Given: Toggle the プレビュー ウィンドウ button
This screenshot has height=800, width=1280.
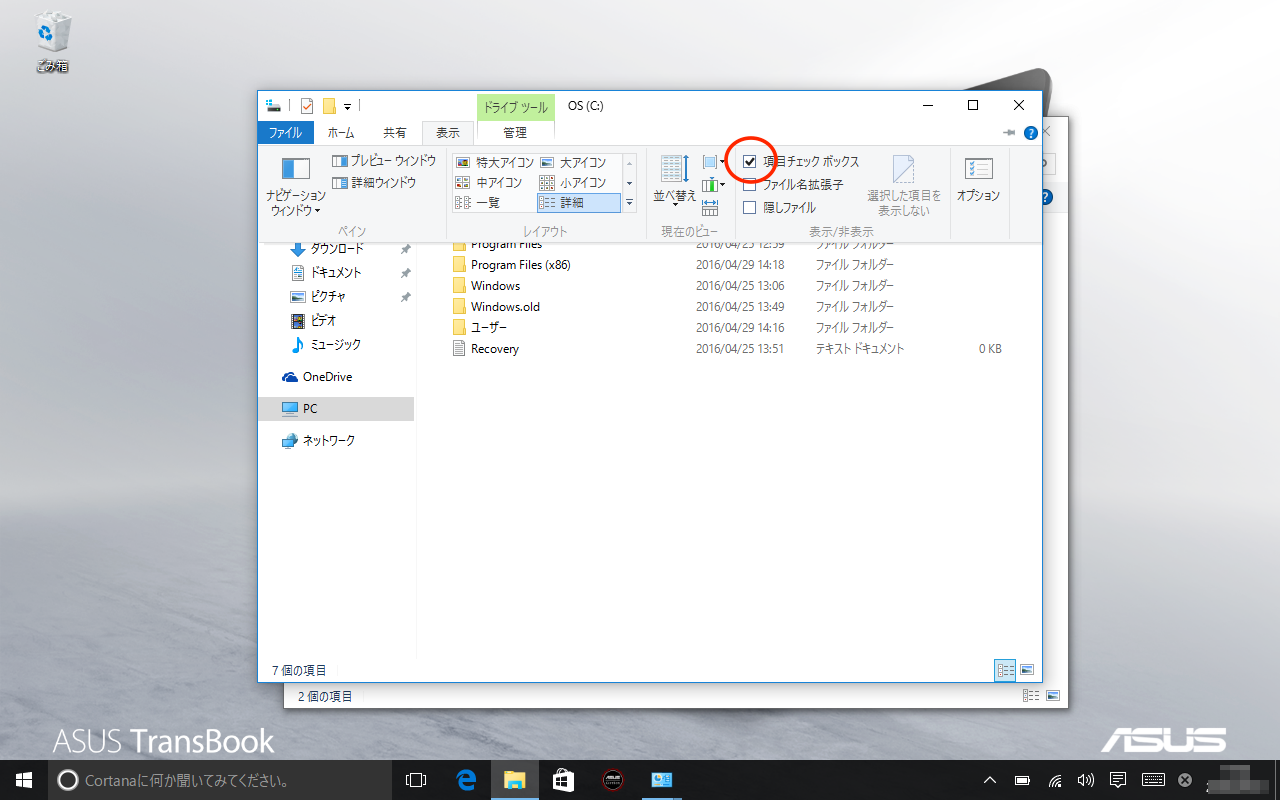Looking at the screenshot, I should (384, 161).
